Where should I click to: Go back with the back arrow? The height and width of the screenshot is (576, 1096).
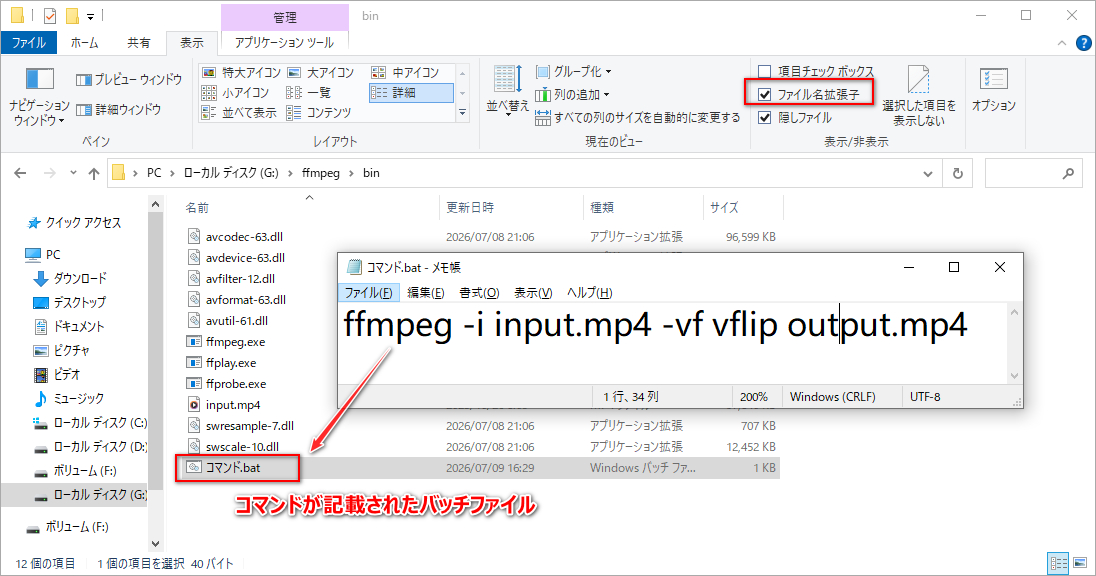pos(20,173)
